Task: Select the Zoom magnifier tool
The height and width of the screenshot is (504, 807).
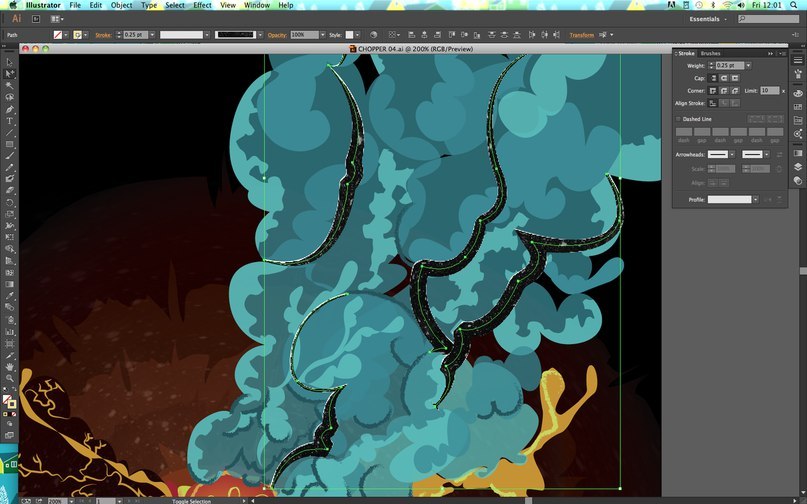Action: (x=9, y=378)
